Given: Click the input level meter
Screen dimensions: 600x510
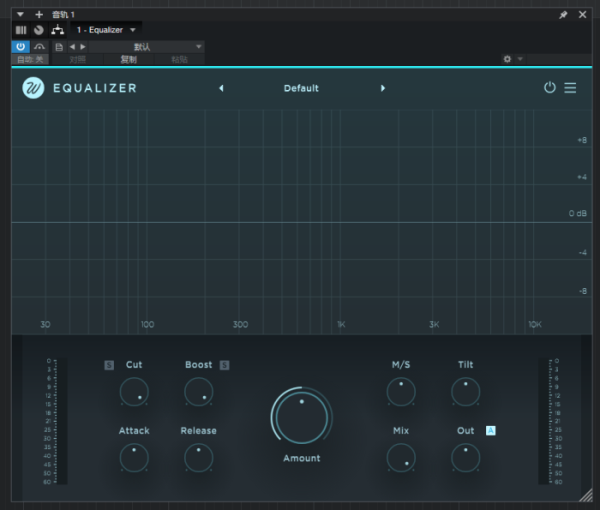Looking at the screenshot, I should (x=60, y=421).
